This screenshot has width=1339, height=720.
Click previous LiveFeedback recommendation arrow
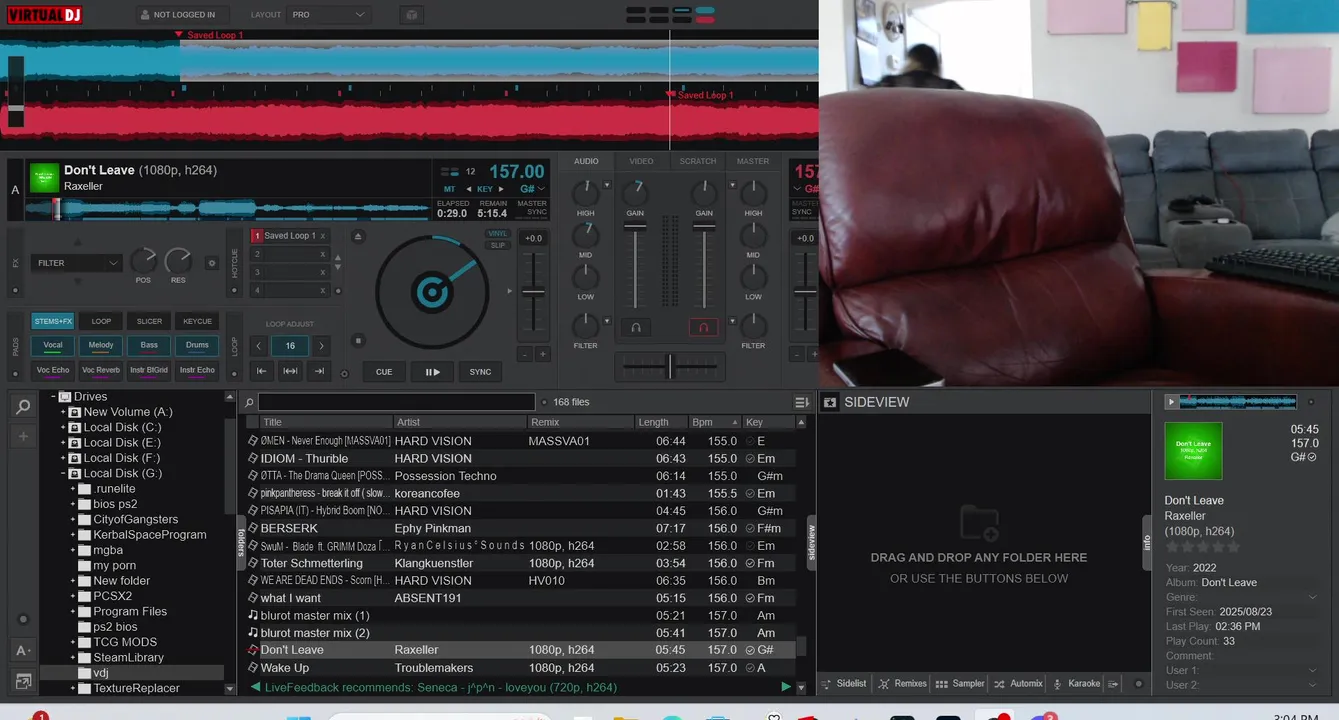click(256, 687)
